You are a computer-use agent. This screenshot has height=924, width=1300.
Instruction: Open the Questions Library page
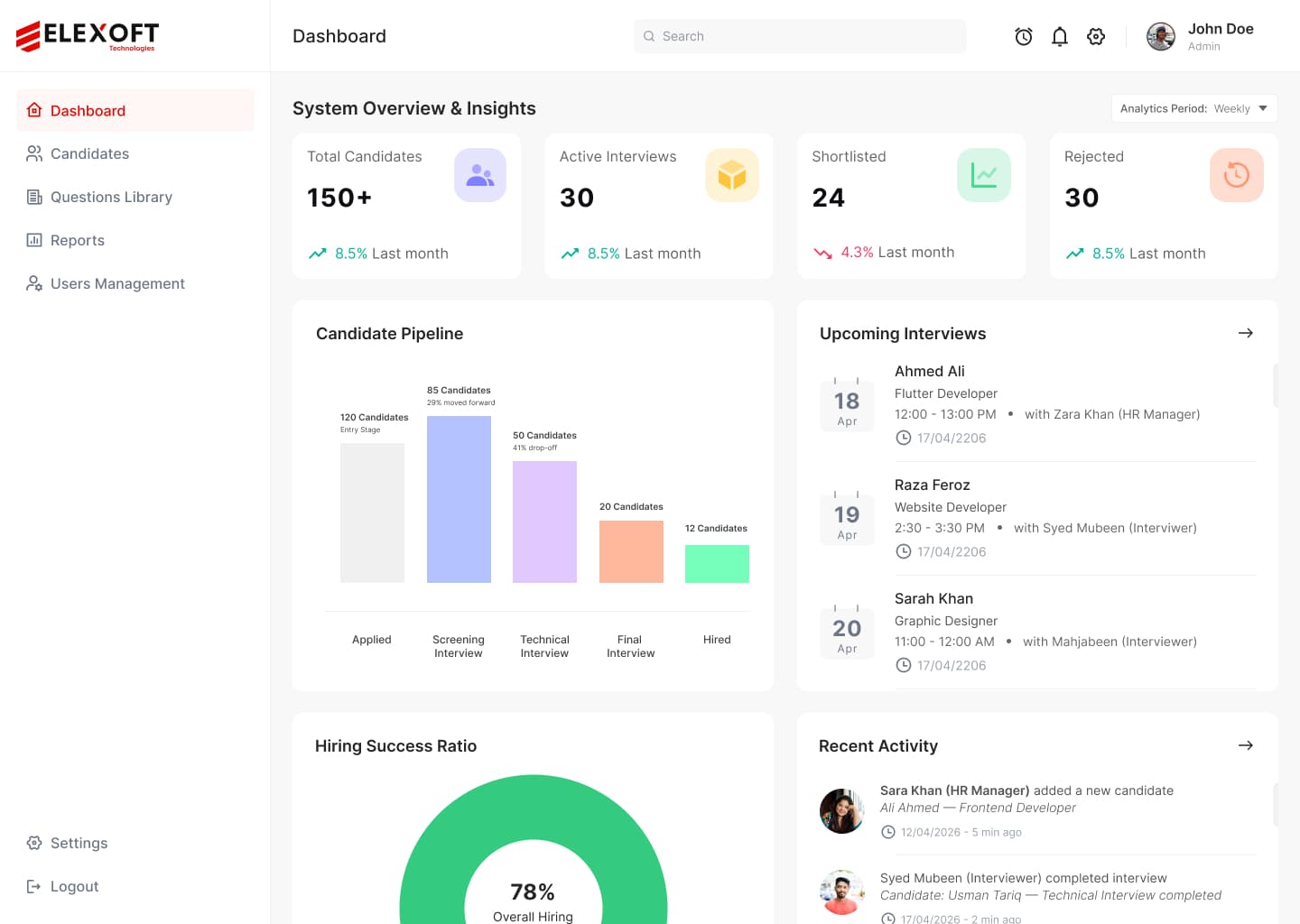(x=135, y=197)
